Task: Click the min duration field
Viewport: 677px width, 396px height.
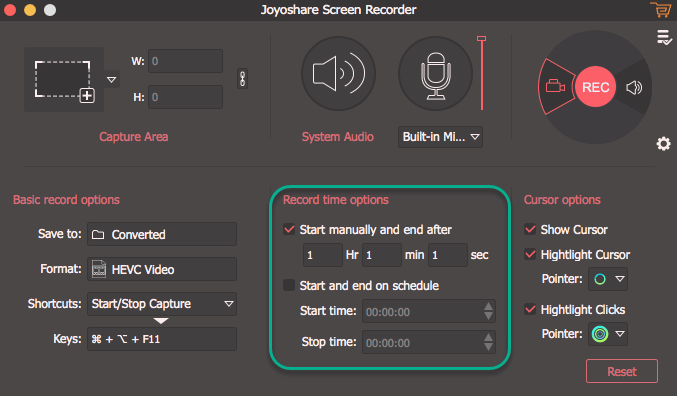Action: 382,255
